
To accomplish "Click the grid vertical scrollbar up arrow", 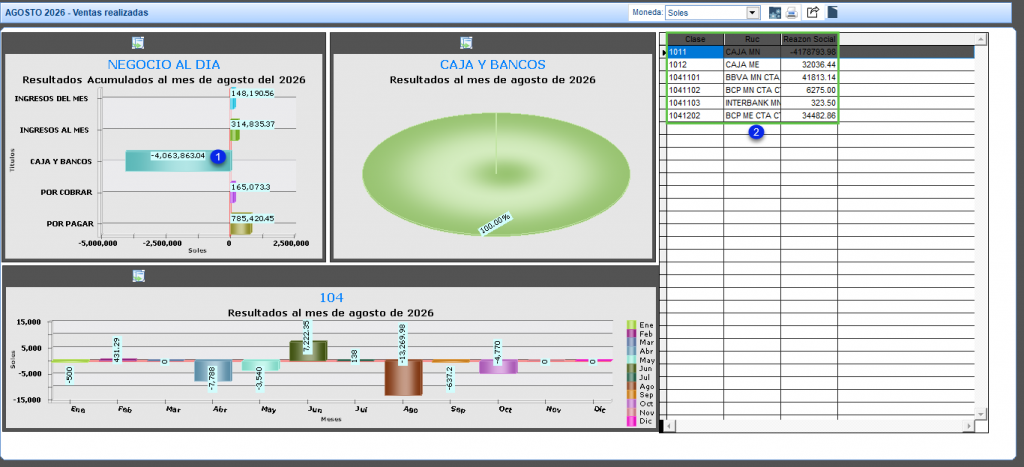I will pos(980,39).
